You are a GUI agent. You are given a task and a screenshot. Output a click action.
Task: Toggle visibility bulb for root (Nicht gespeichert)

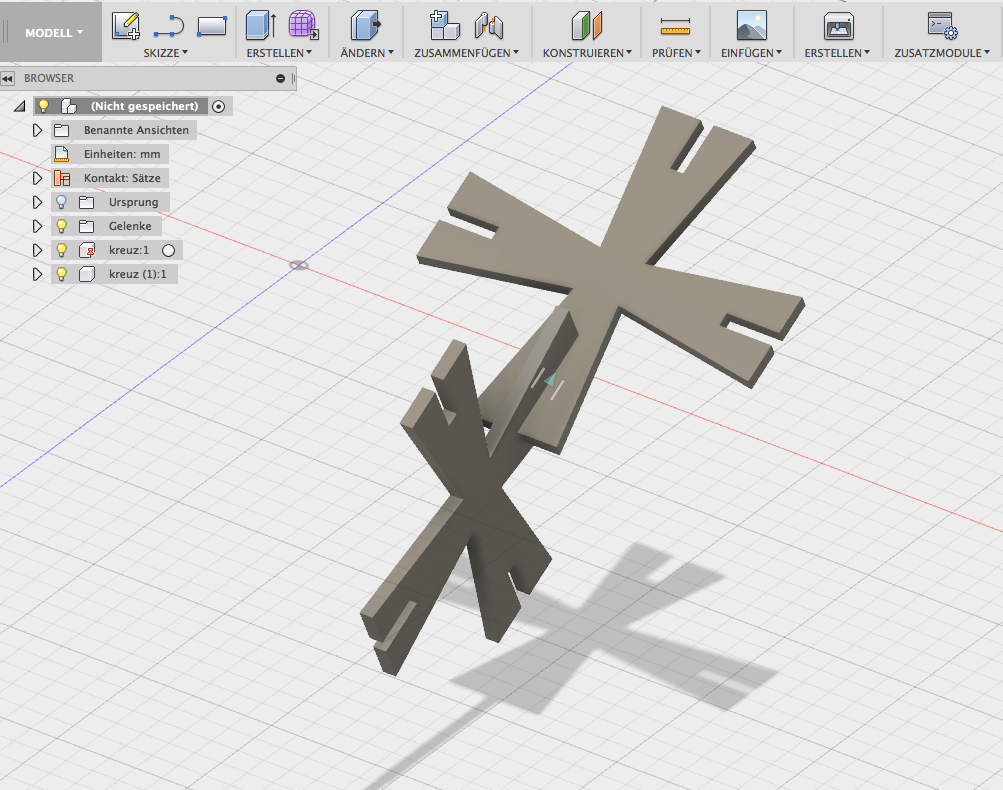click(43, 106)
